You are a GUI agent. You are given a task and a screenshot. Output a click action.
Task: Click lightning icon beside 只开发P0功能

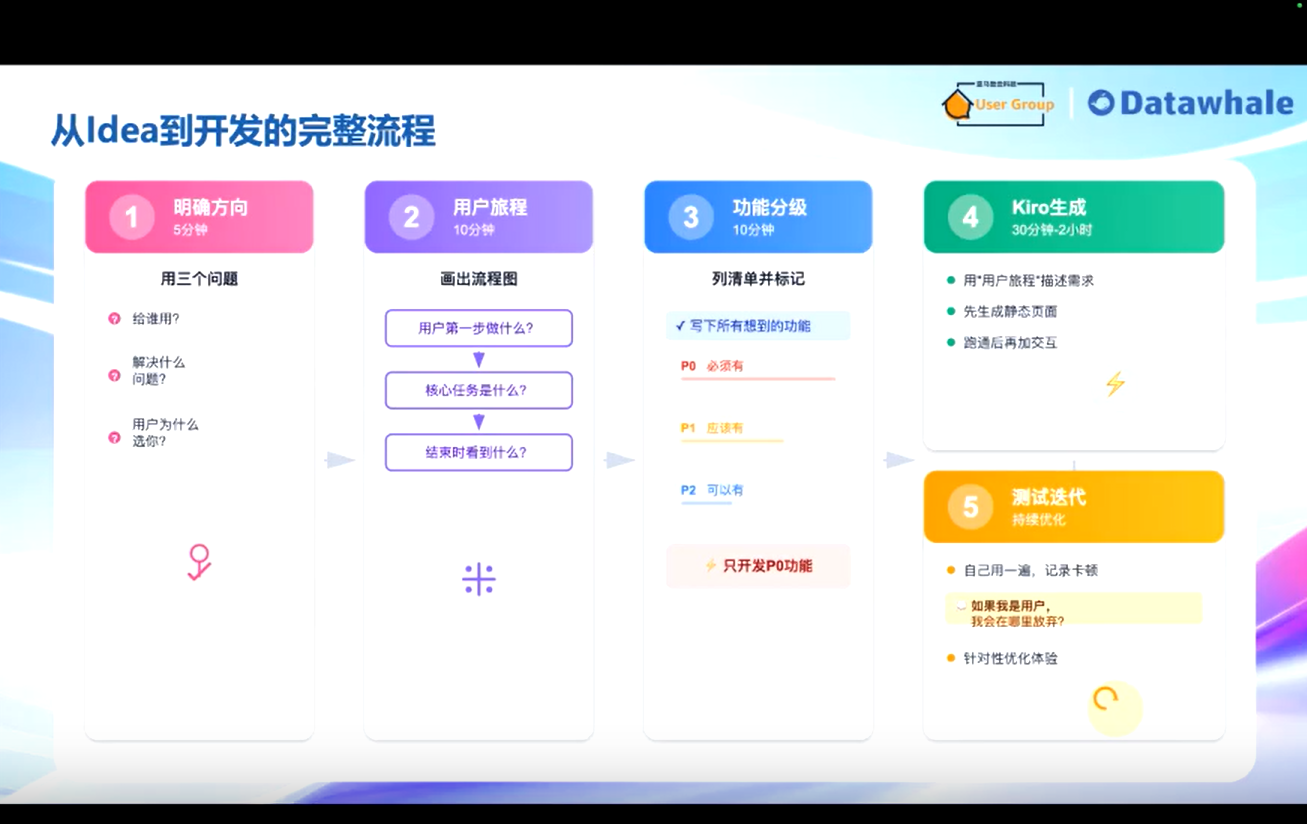pyautogui.click(x=711, y=566)
